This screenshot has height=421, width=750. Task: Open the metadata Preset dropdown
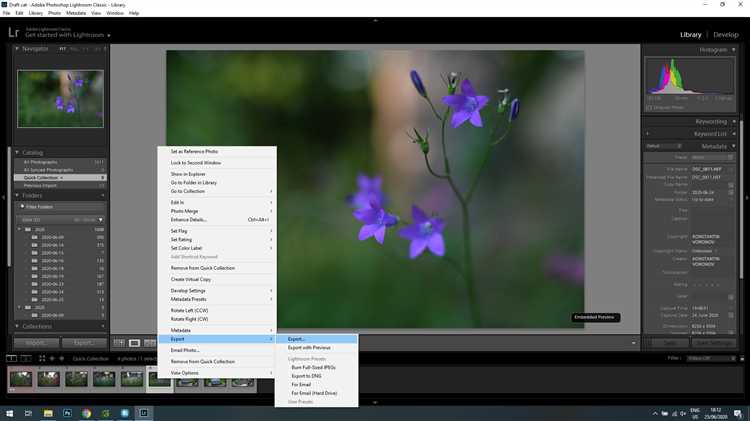click(x=712, y=157)
